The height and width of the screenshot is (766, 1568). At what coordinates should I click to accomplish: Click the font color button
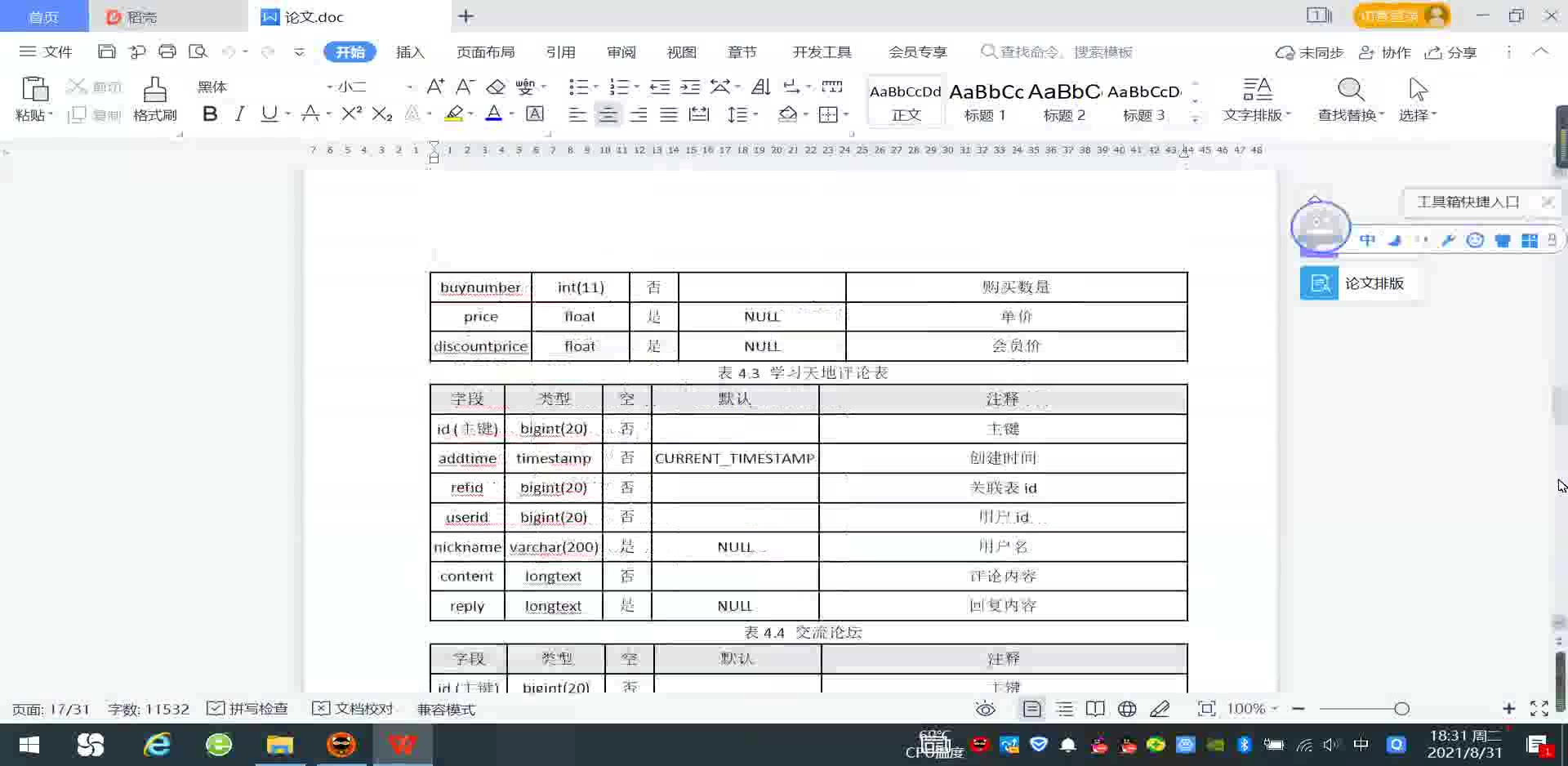coord(494,114)
